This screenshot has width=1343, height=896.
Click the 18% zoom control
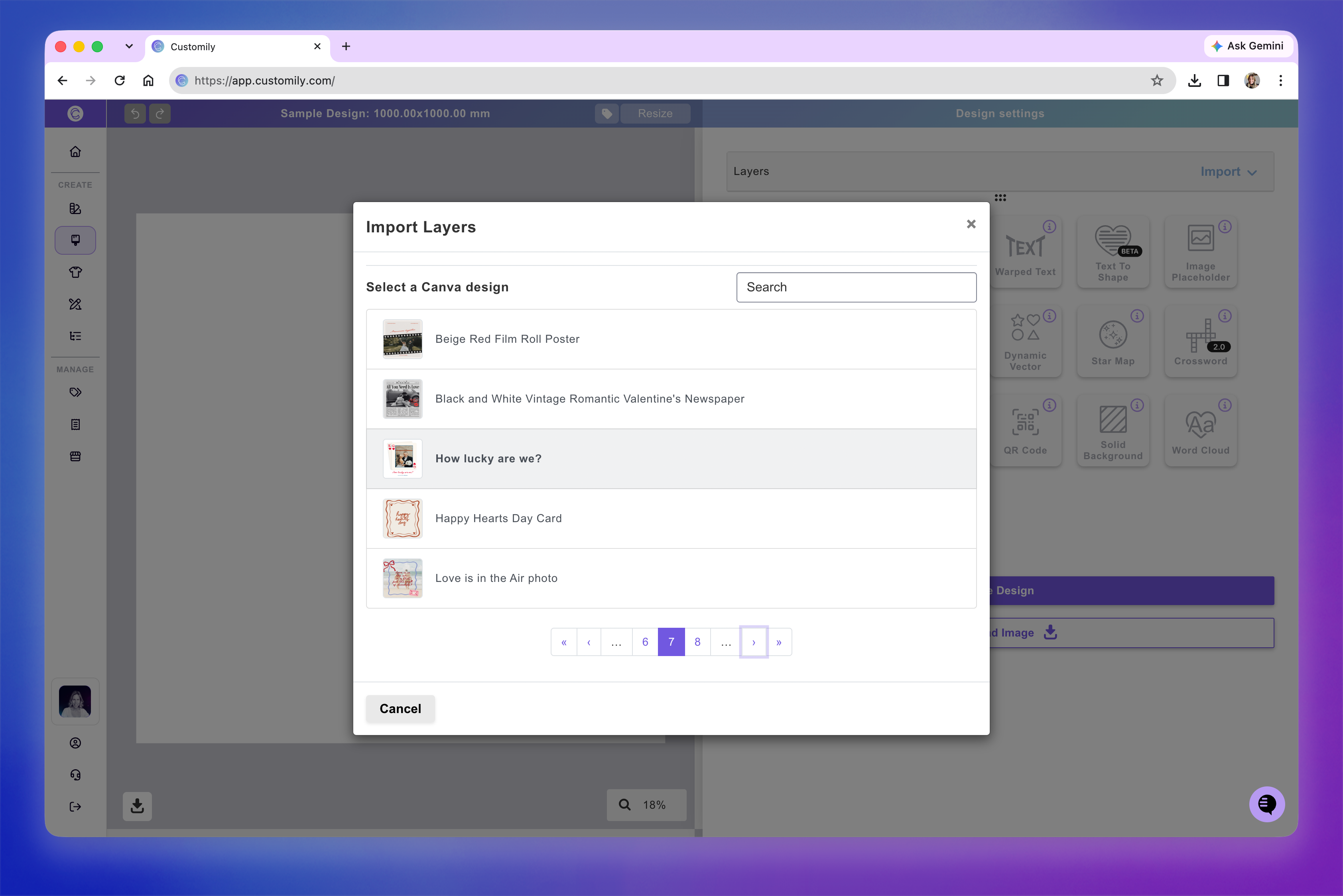click(646, 805)
